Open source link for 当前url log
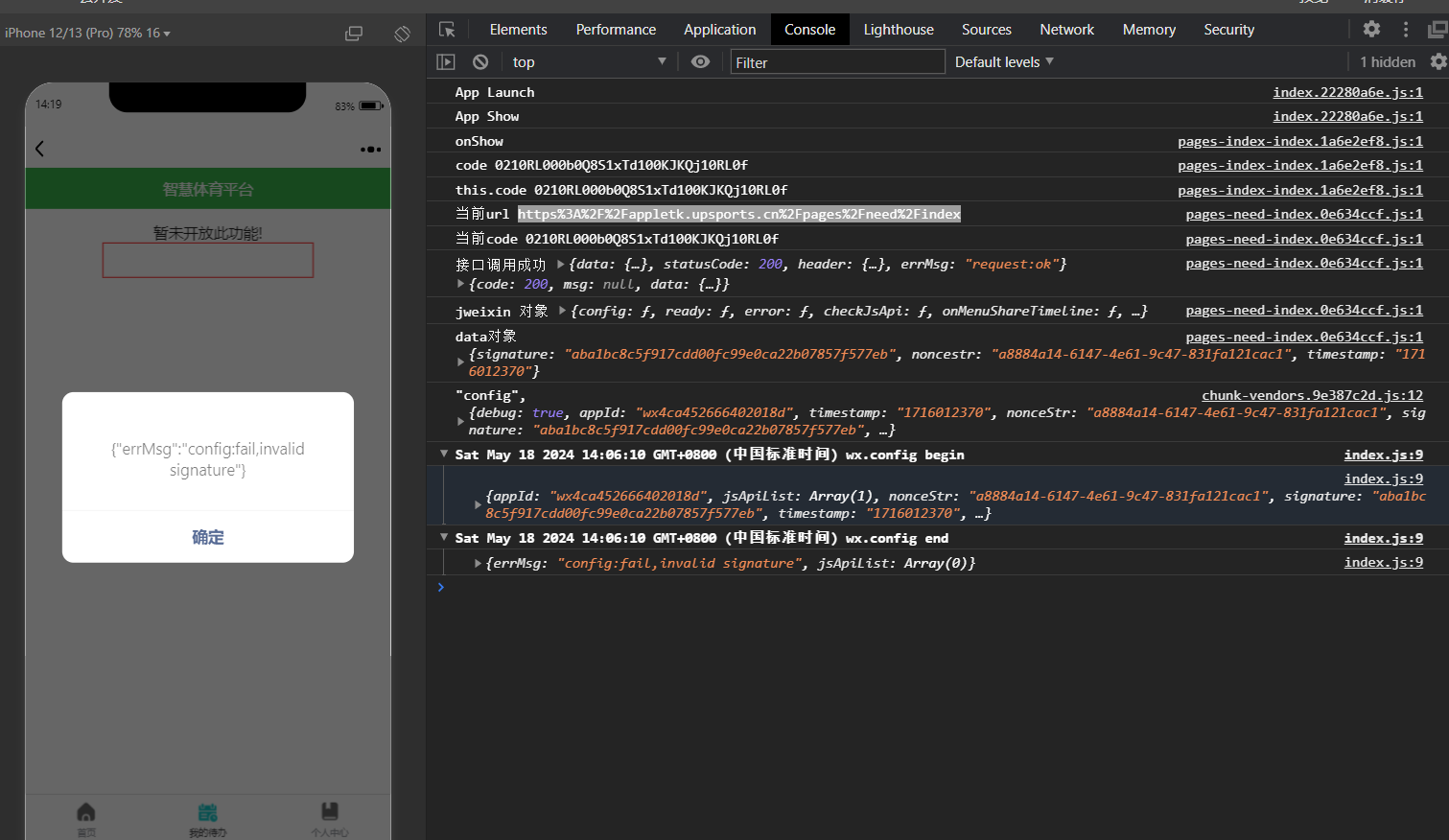Viewport: 1449px width, 840px height. (1304, 214)
